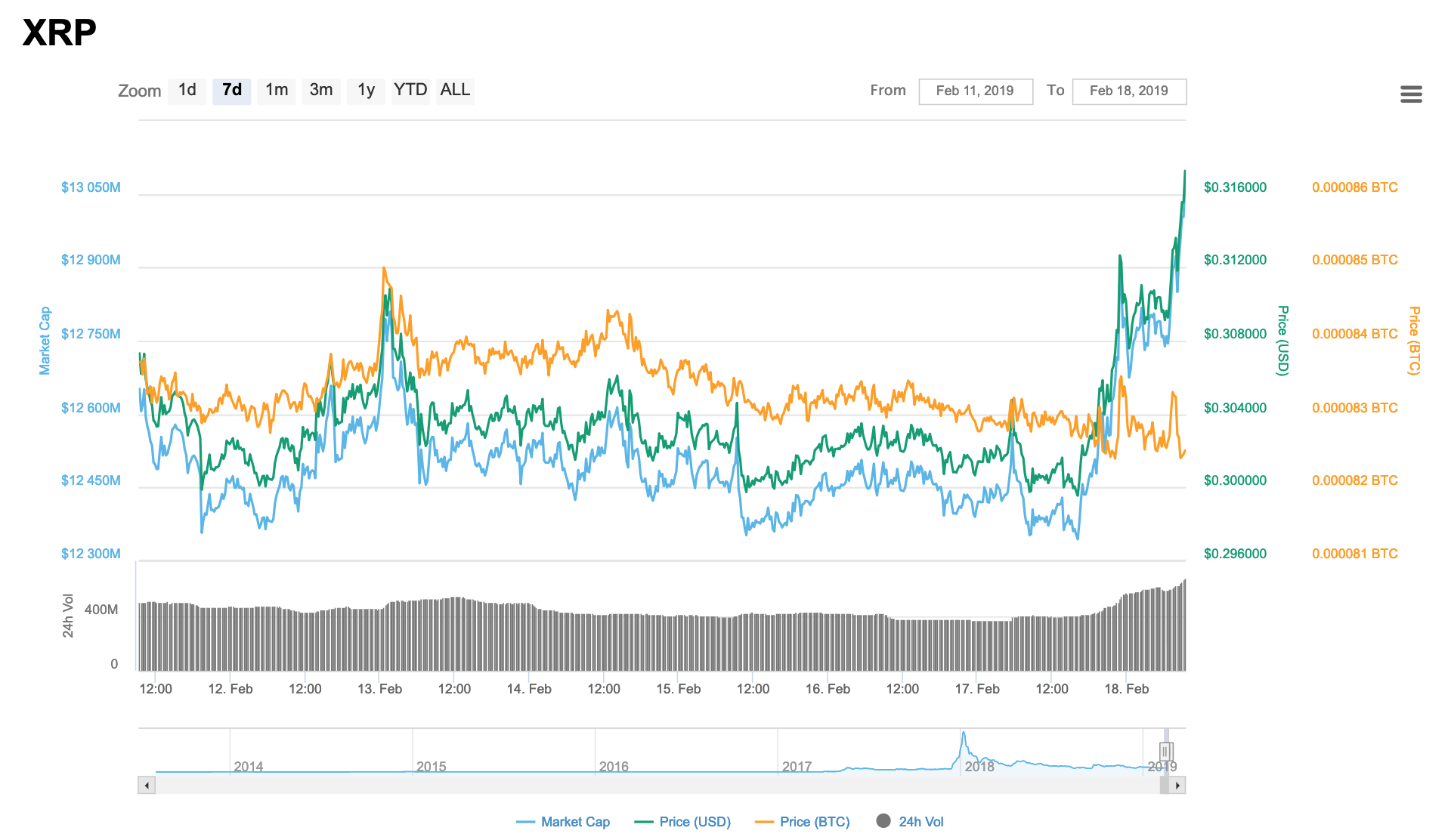Image resolution: width=1448 pixels, height=840 pixels.
Task: Select the YTD zoom range
Action: click(410, 91)
